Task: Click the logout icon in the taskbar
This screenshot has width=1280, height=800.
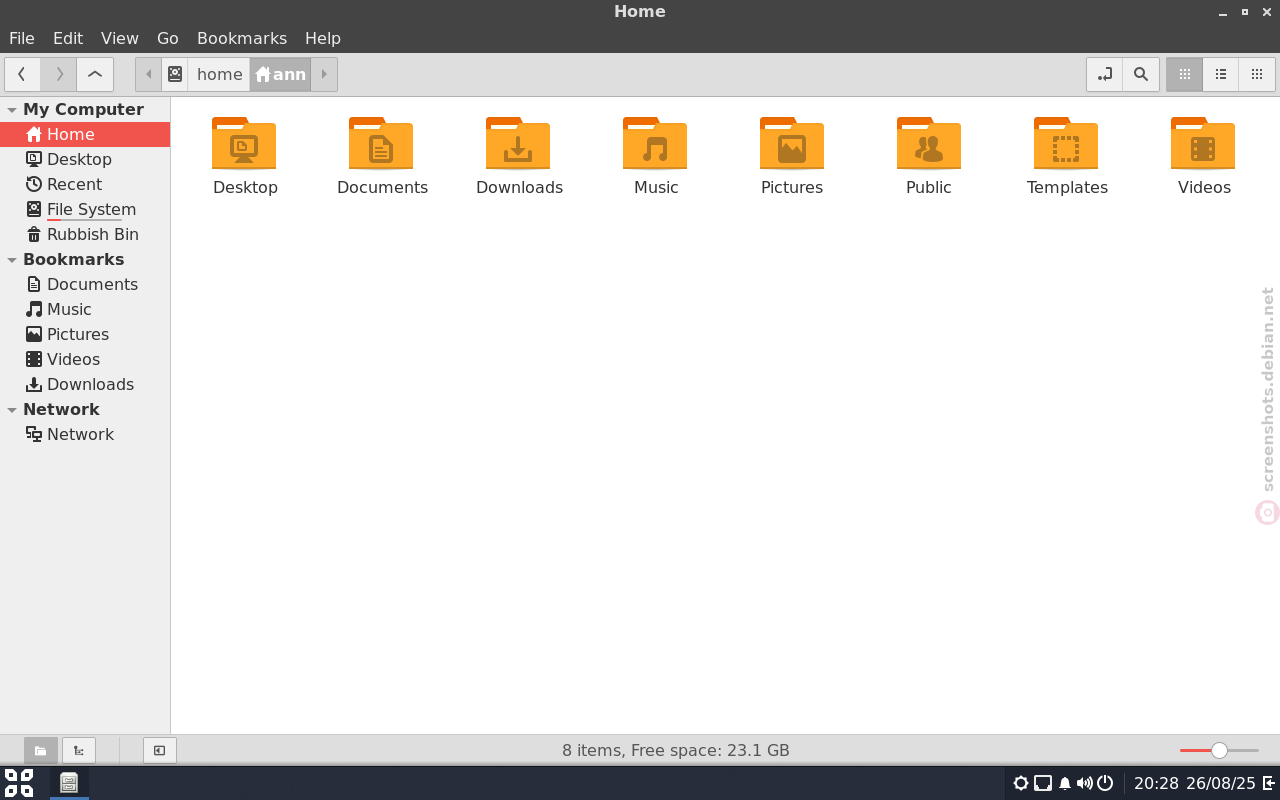Action: [1269, 783]
